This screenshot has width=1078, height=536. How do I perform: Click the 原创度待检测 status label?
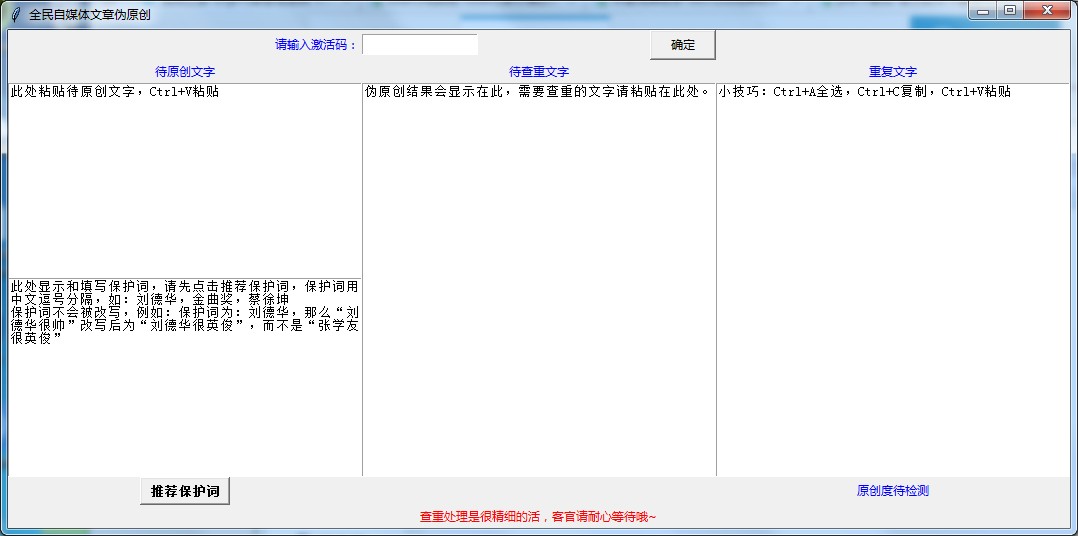click(x=893, y=491)
